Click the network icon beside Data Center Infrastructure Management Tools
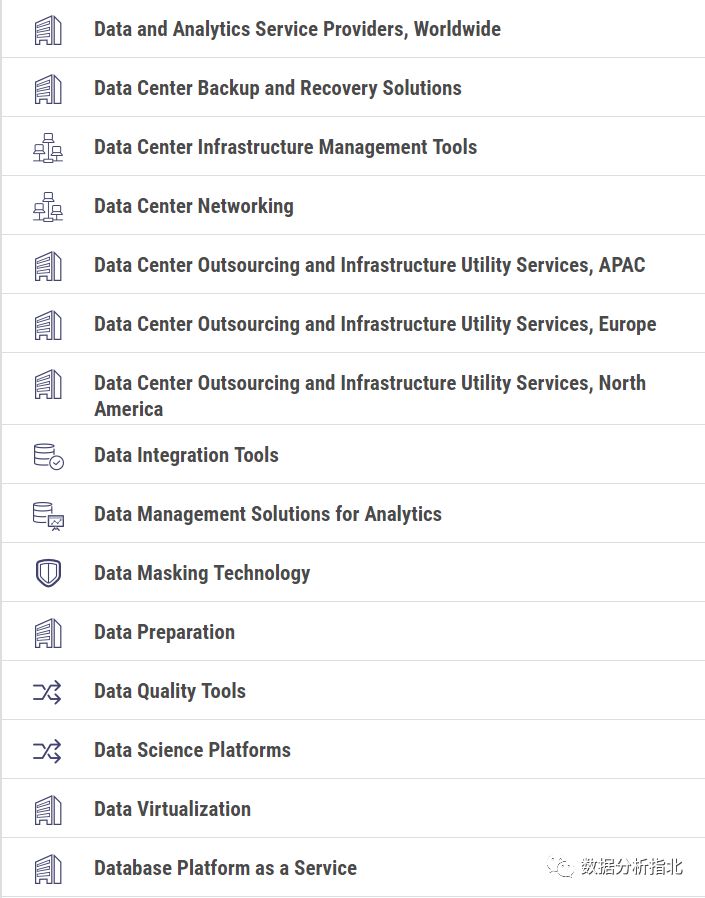The image size is (705, 898). 48,148
